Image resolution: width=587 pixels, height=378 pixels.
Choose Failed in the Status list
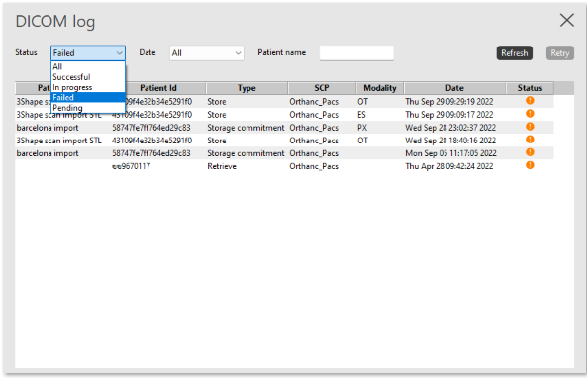click(88, 97)
